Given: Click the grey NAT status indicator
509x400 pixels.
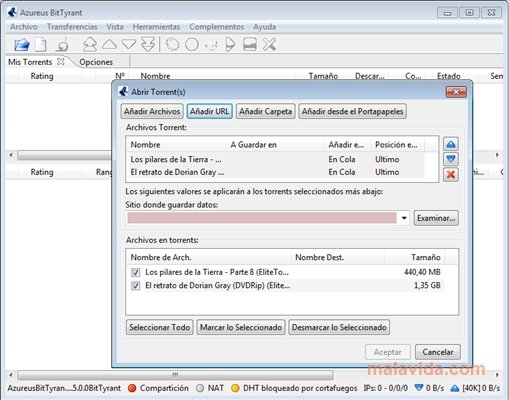Looking at the screenshot, I should click(200, 388).
